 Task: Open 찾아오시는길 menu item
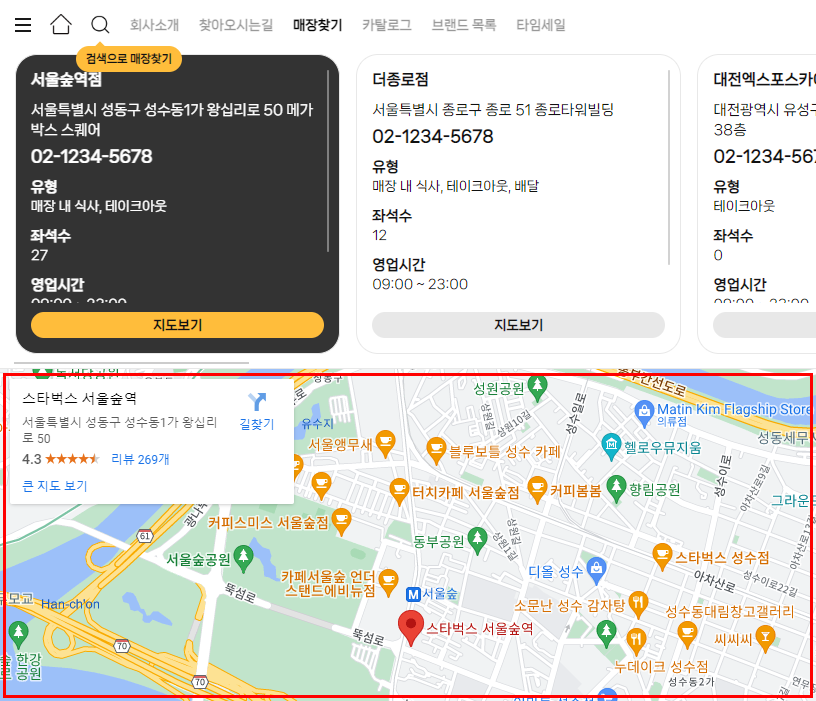[x=236, y=24]
